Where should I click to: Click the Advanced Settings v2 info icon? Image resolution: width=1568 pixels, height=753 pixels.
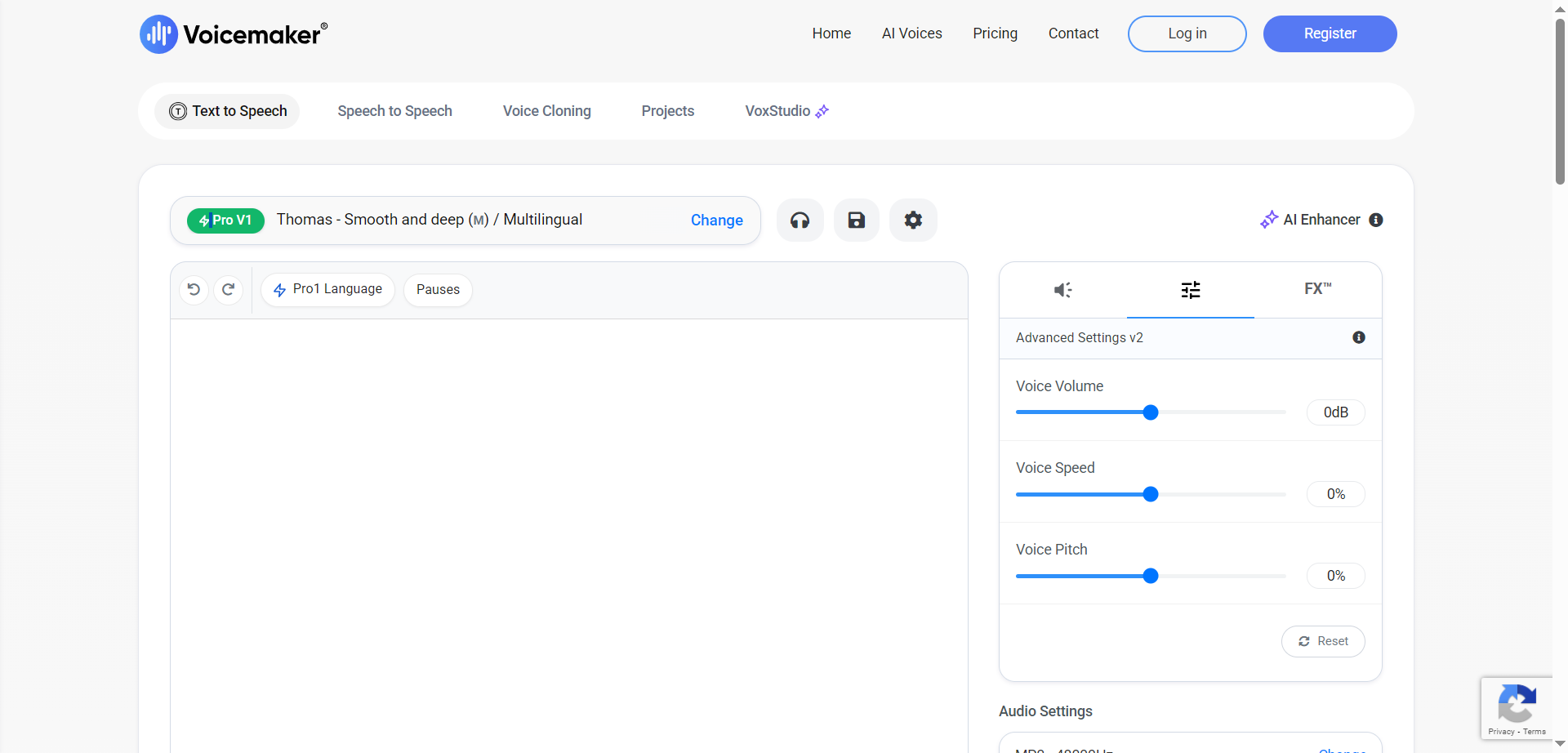(1359, 337)
